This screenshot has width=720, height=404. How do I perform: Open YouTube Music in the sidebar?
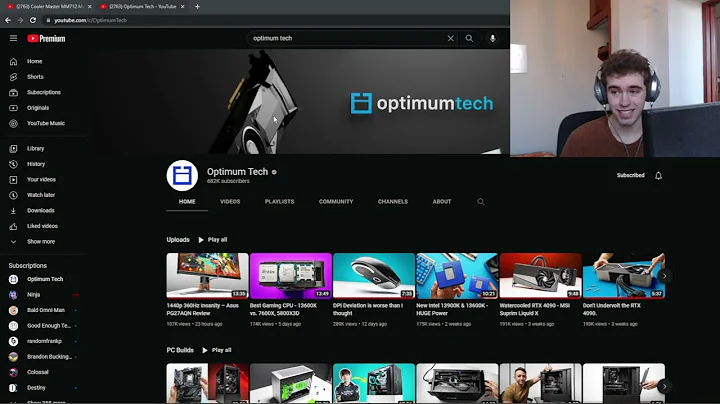pos(44,123)
